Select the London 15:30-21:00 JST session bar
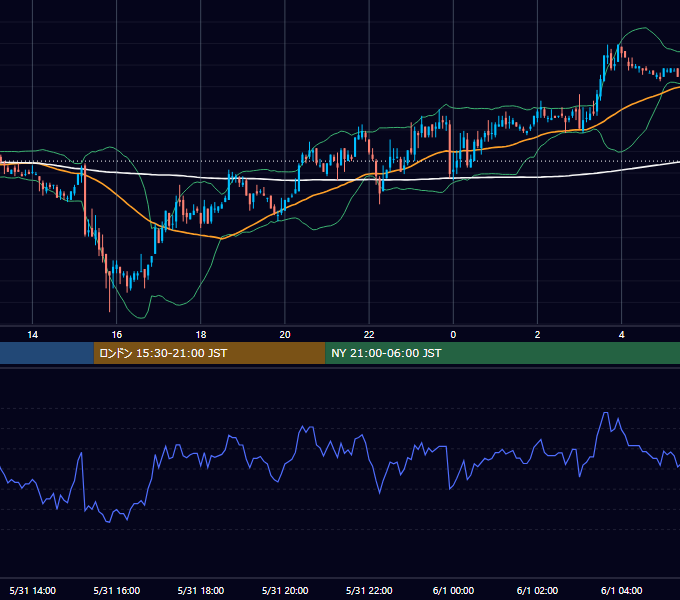 pyautogui.click(x=209, y=353)
